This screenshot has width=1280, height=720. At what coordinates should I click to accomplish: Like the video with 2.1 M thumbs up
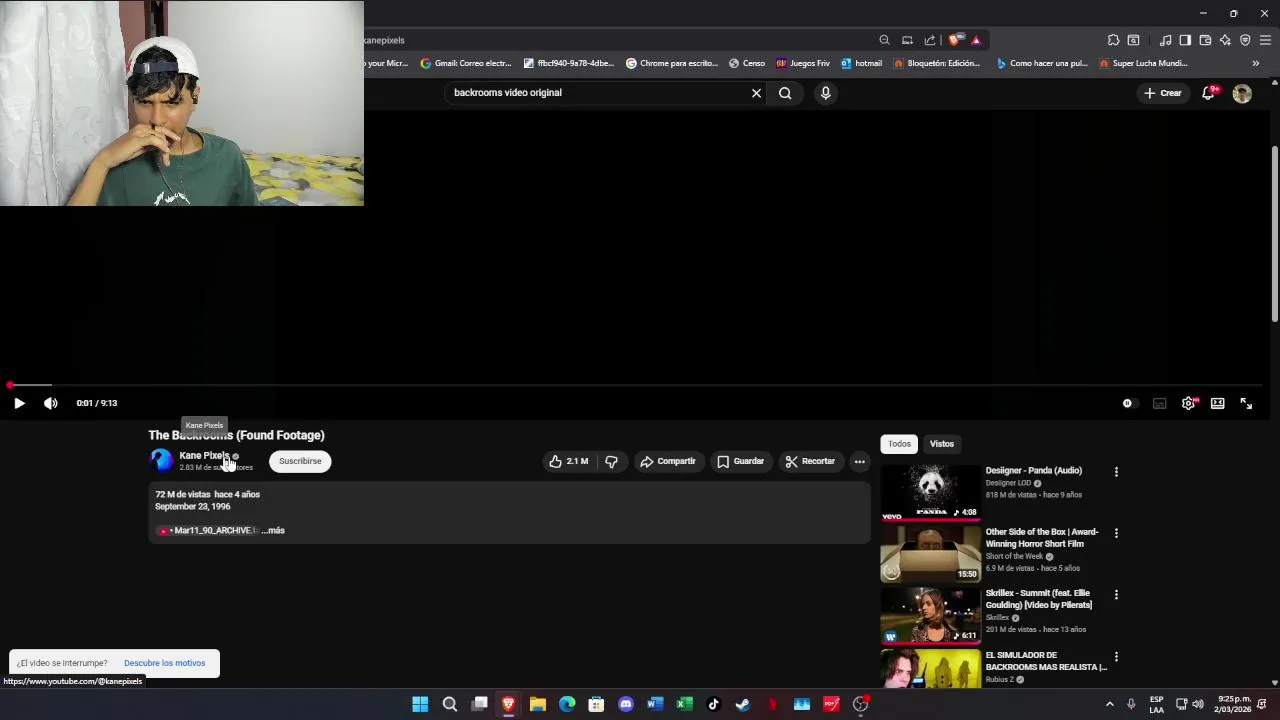click(x=568, y=461)
